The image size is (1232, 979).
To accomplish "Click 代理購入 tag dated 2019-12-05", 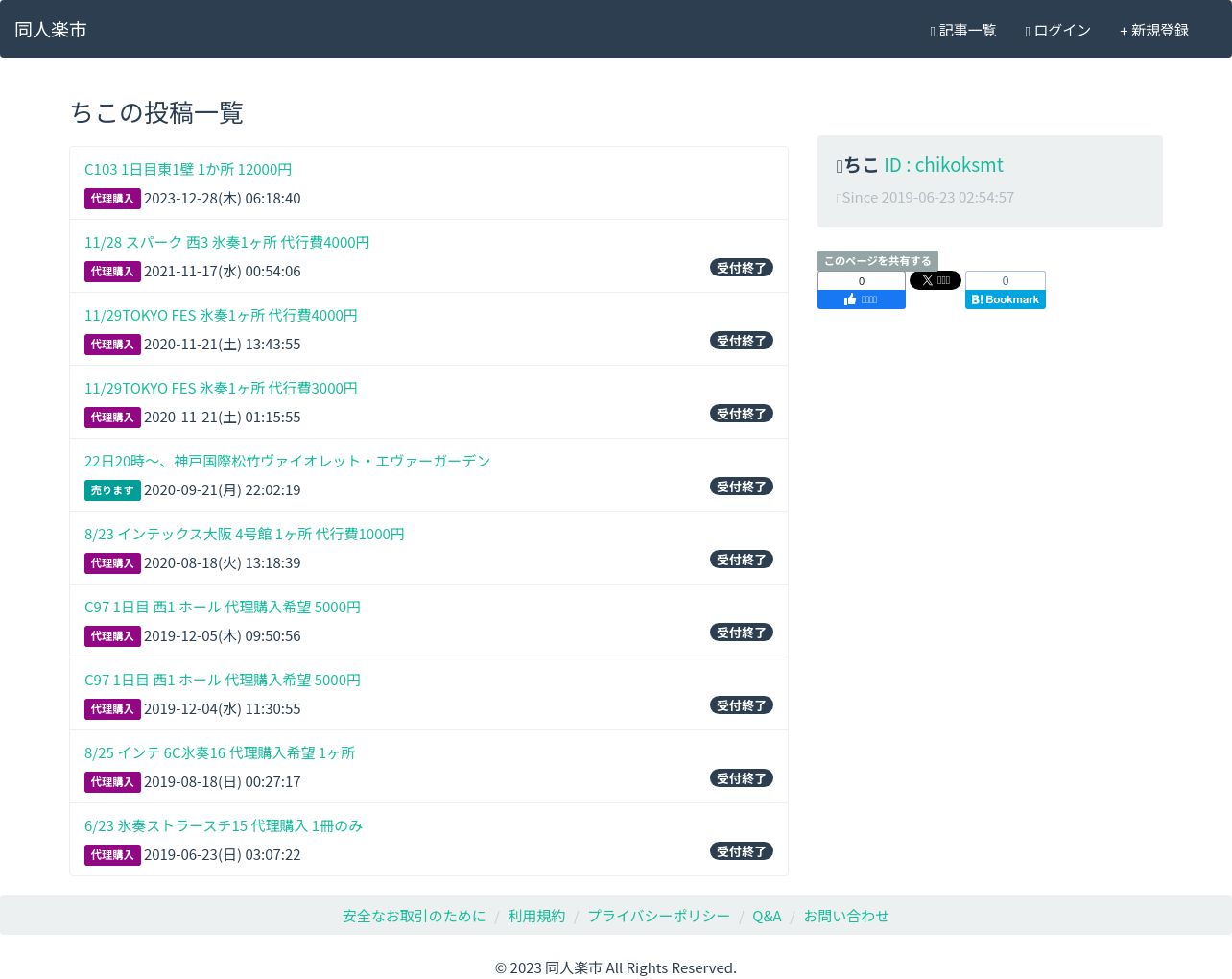I will [x=112, y=636].
